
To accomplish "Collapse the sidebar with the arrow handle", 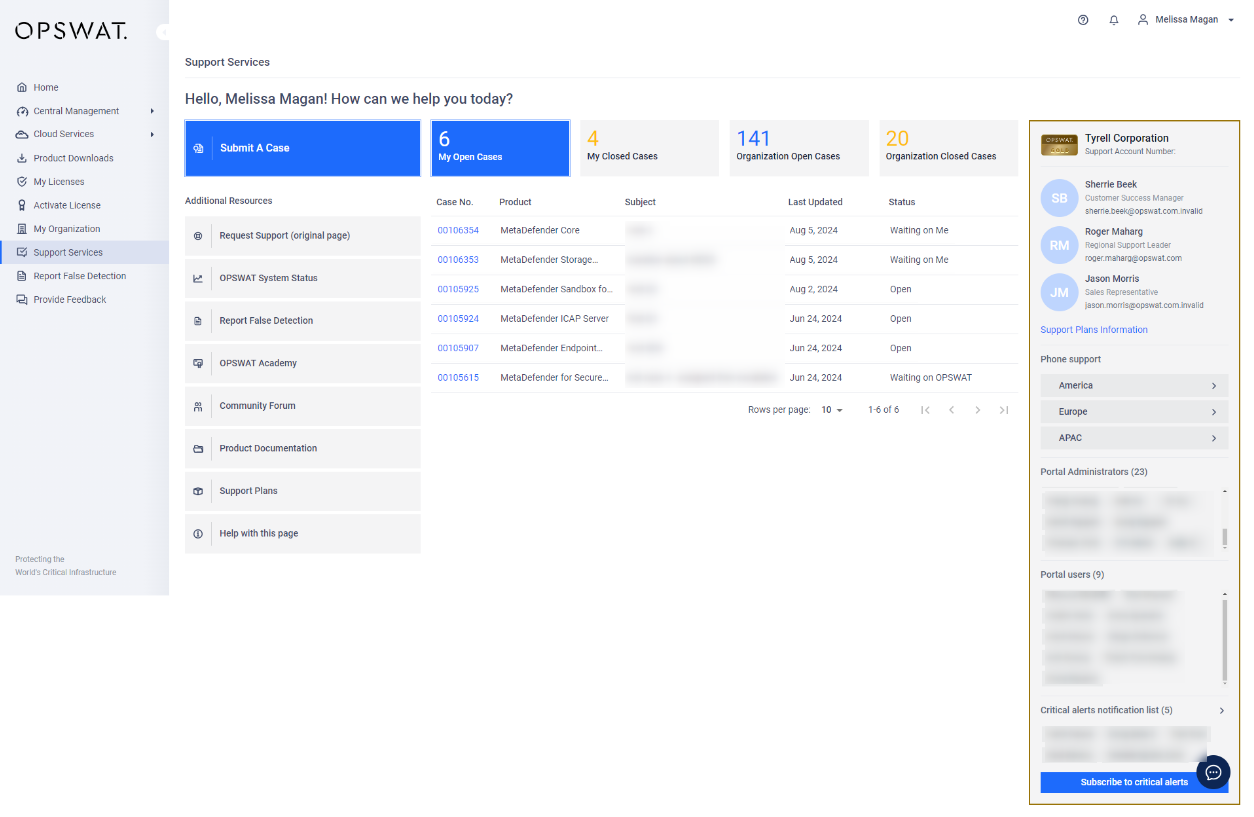I will (163, 32).
